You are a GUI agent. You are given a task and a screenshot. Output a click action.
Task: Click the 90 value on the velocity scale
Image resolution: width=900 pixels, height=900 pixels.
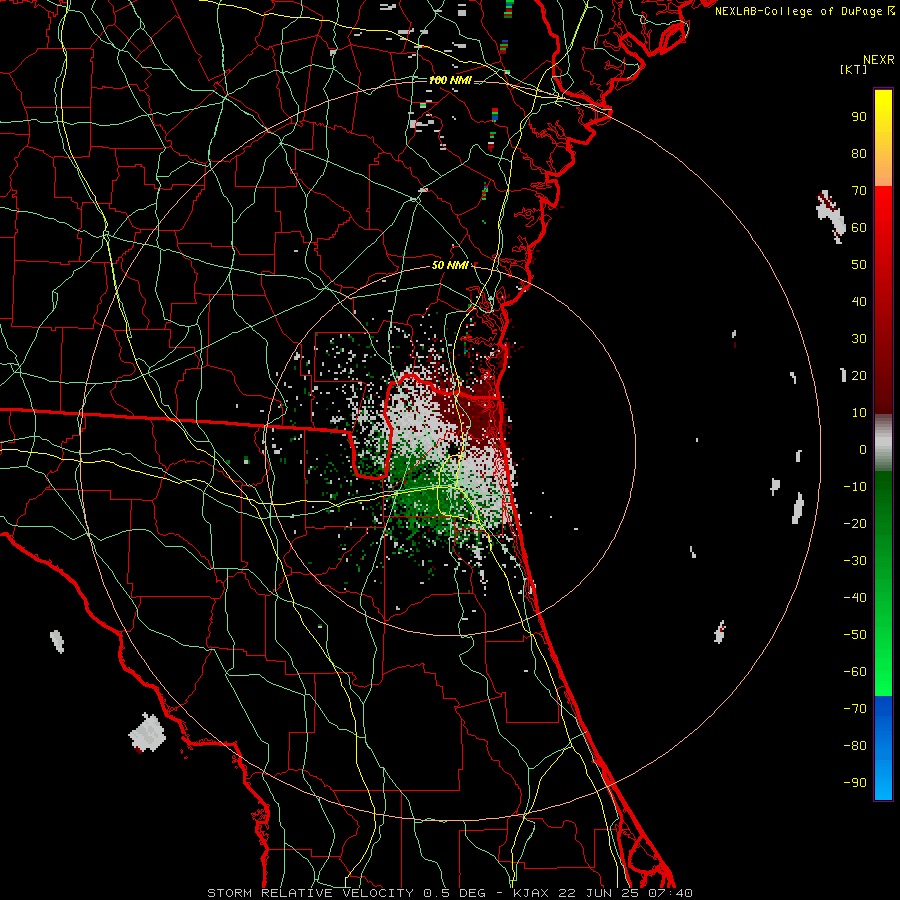pyautogui.click(x=859, y=117)
